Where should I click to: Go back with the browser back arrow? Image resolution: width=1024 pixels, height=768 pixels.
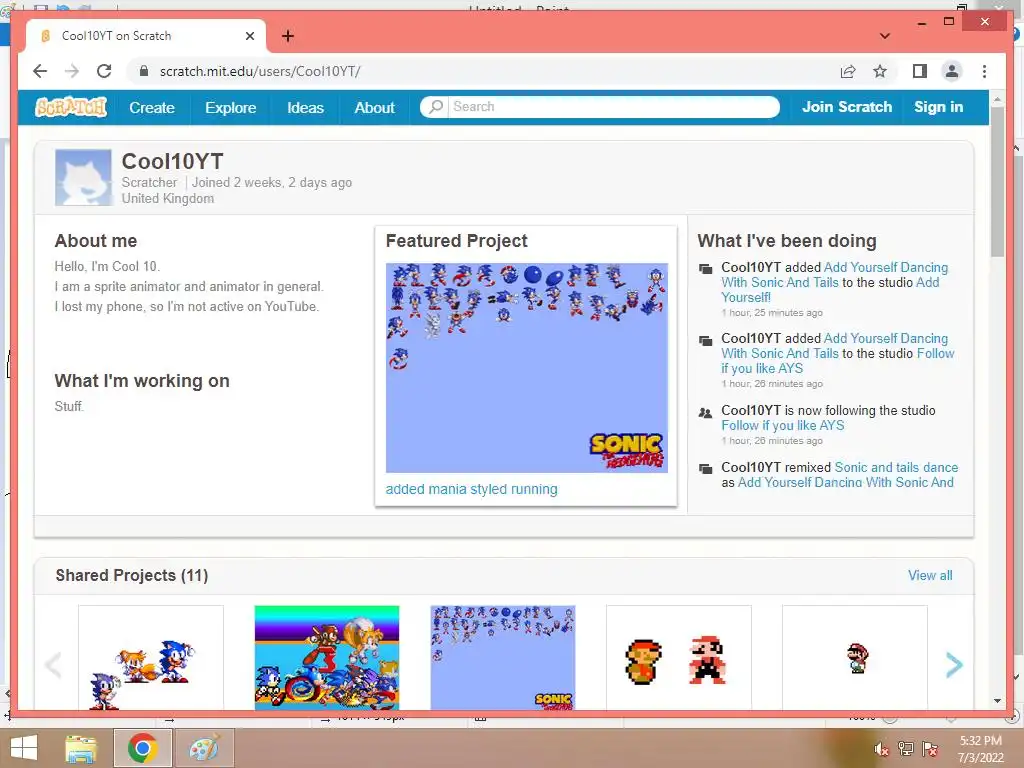coord(40,71)
